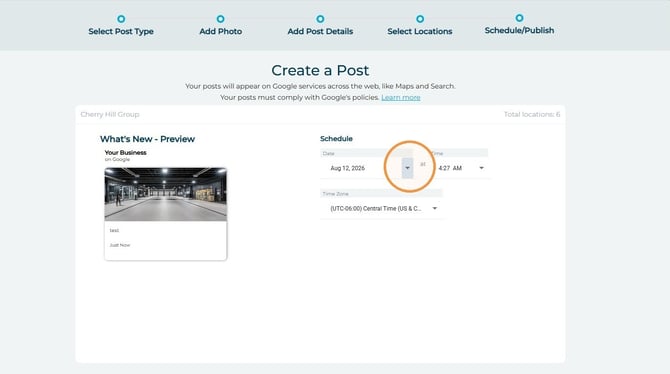Go to Select Locations step label
This screenshot has width=670, height=374.
[420, 31]
